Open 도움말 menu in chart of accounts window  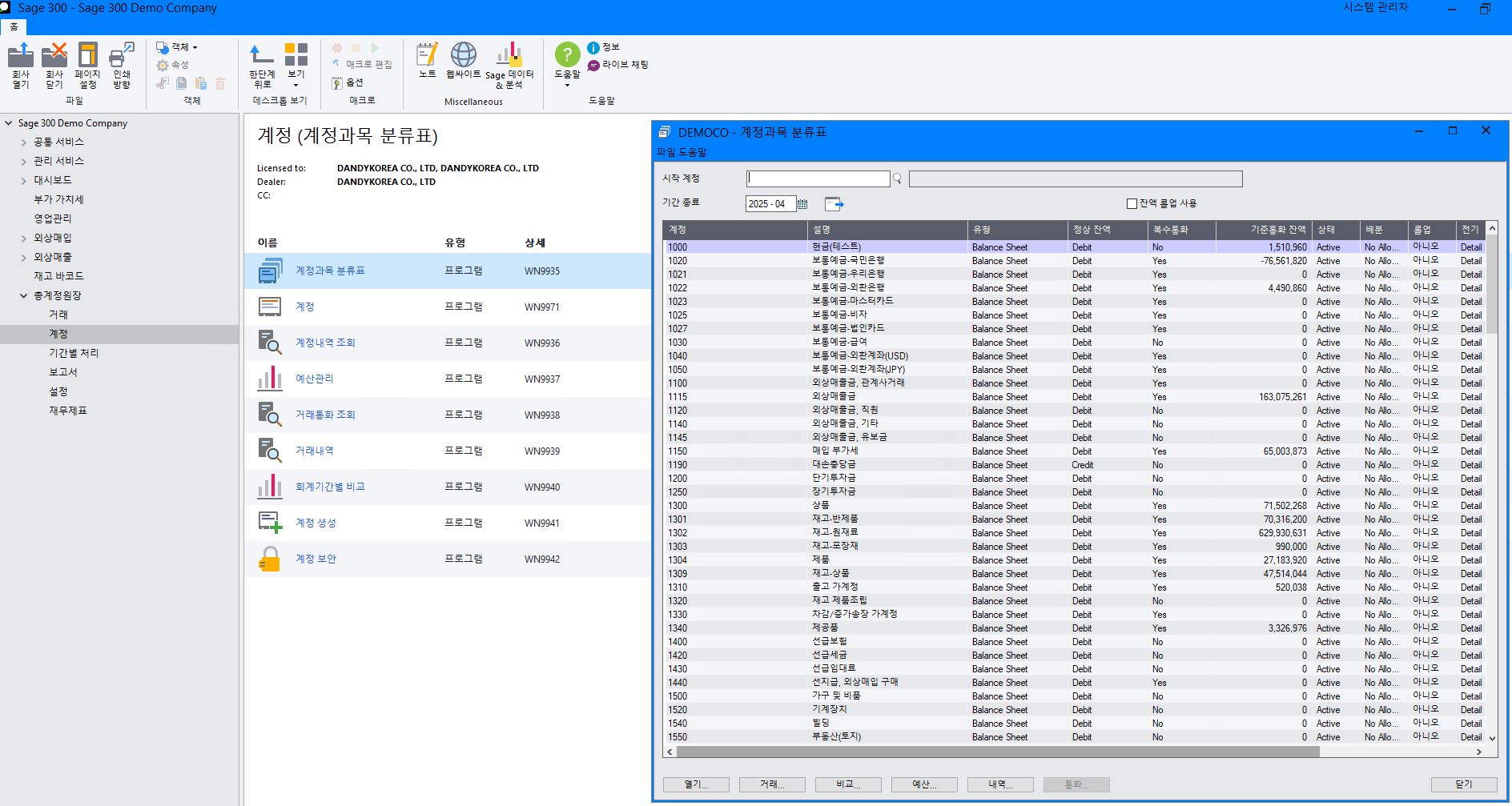[x=693, y=152]
